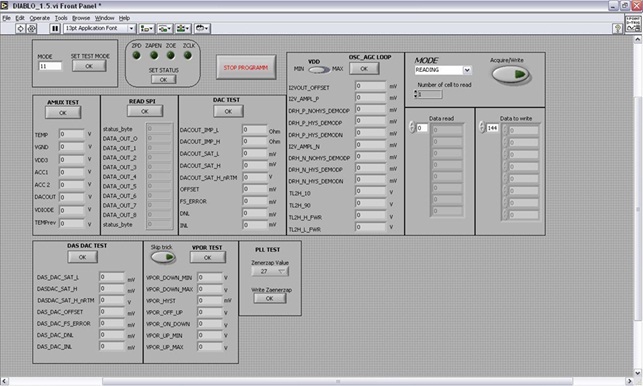Click OK under SET STATUS
Screen dimensions: 643x386
pos(163,80)
